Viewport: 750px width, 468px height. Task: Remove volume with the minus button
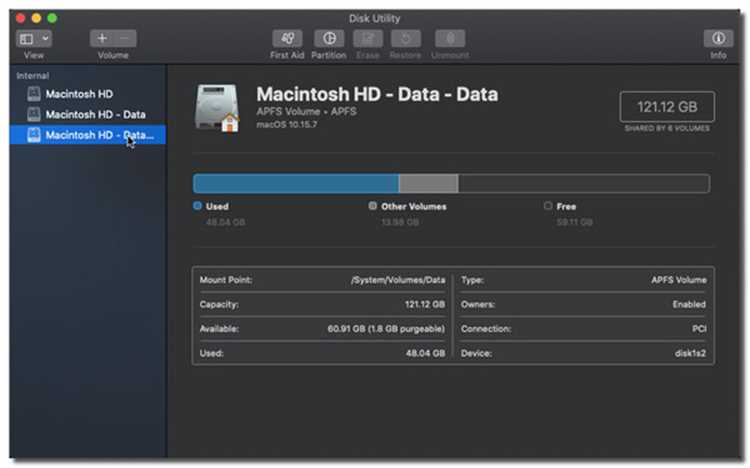(125, 38)
